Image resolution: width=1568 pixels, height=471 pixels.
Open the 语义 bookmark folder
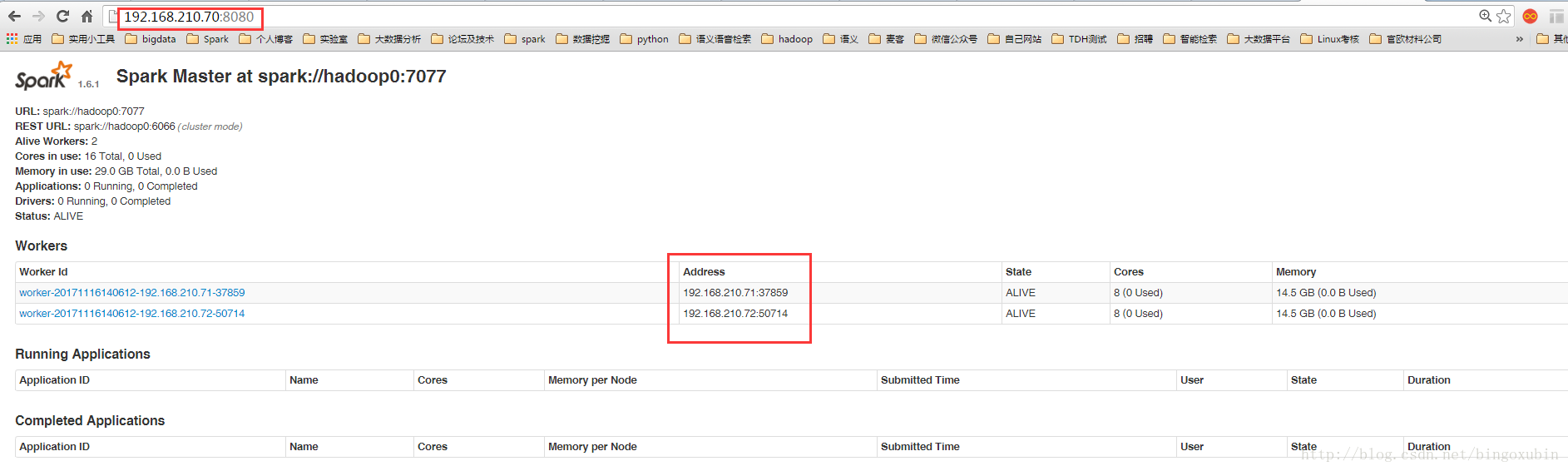(840, 39)
